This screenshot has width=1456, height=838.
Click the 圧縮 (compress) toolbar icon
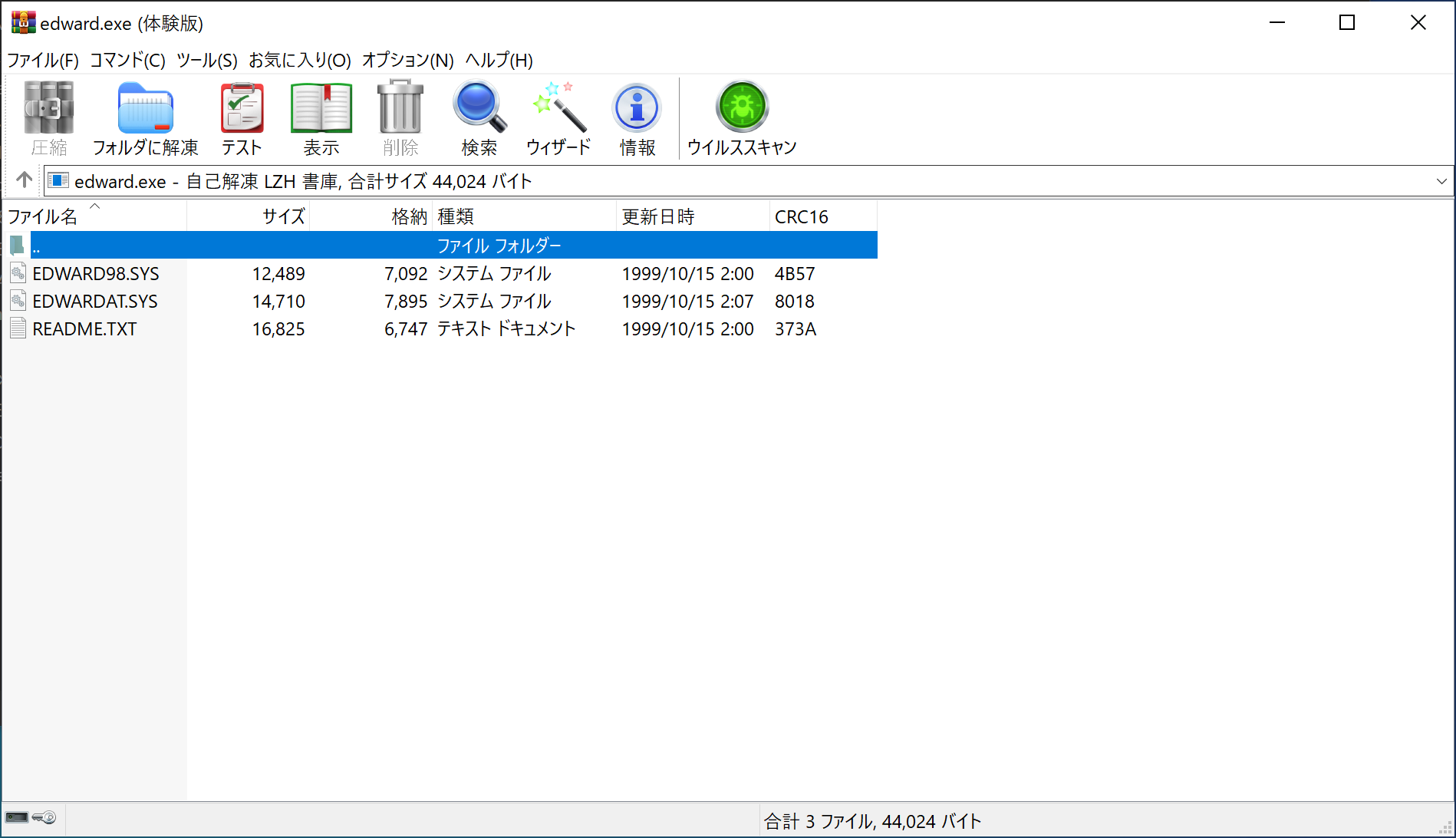[x=49, y=108]
